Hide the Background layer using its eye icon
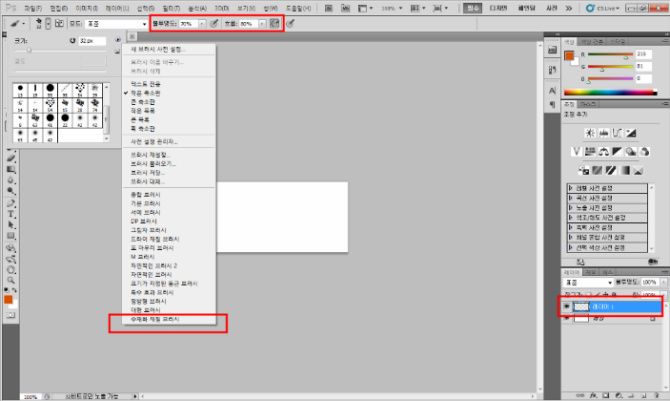Screen dimensions: 670x401 [x=567, y=318]
